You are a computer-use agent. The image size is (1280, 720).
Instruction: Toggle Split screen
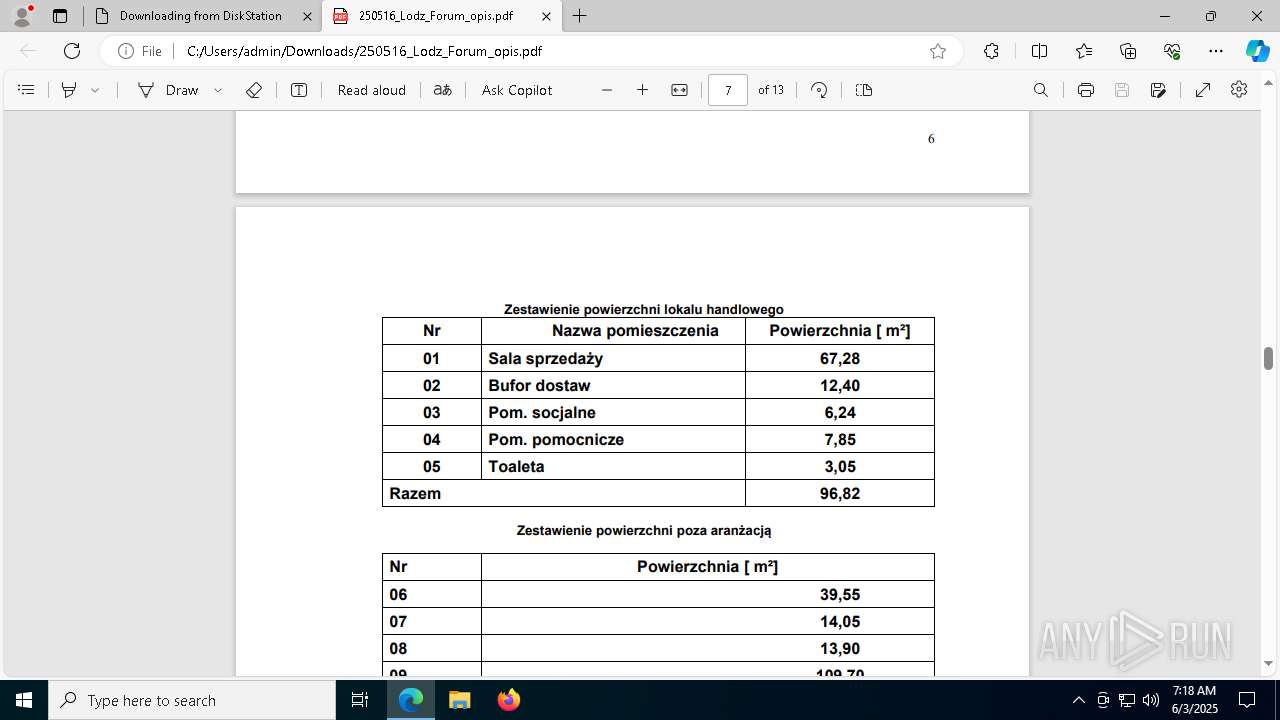click(x=1039, y=51)
